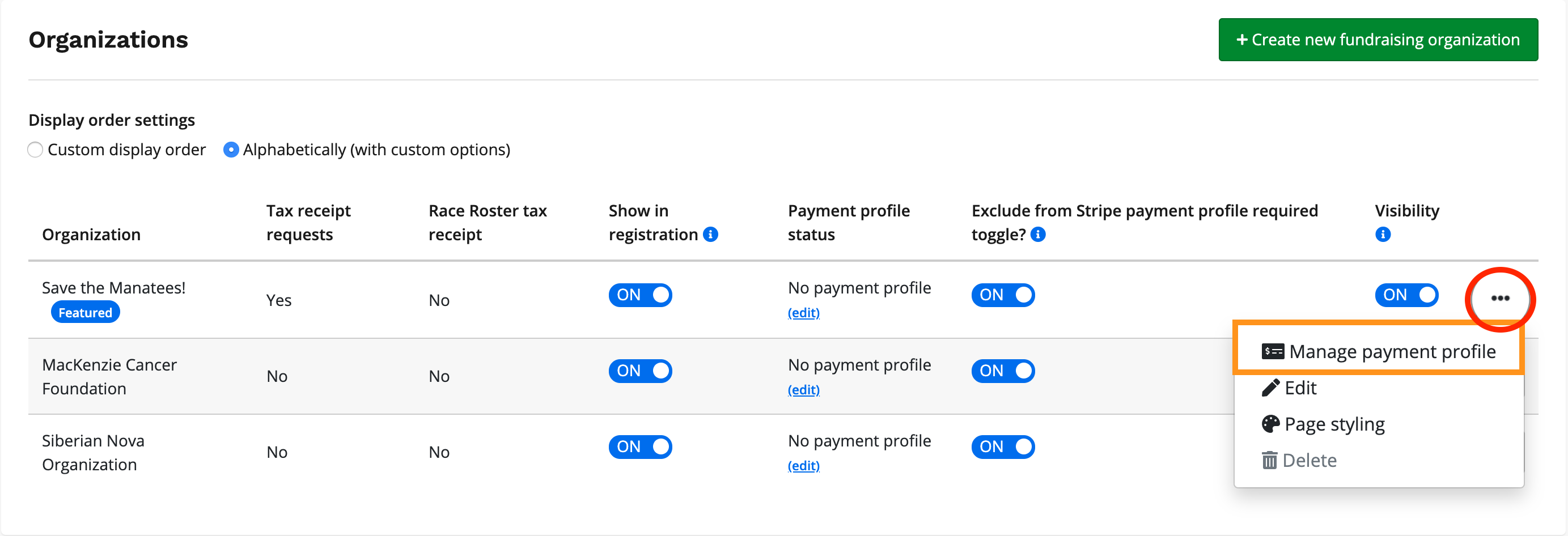The width and height of the screenshot is (1568, 536).
Task: Toggle Show in registration for Save the Manatees
Action: click(640, 295)
